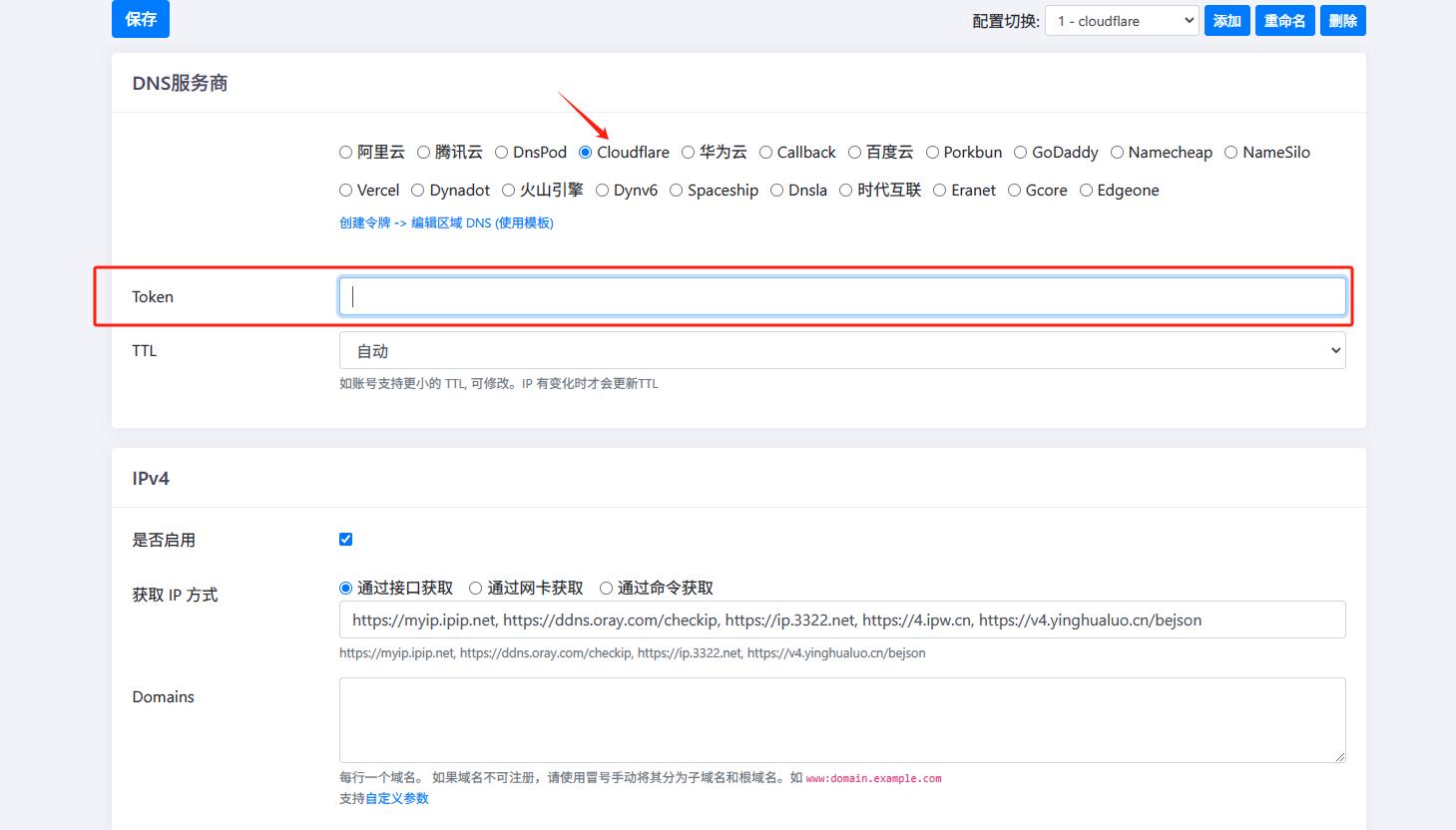Click inside the Token input field
This screenshot has height=830, width=1456.
pos(841,295)
